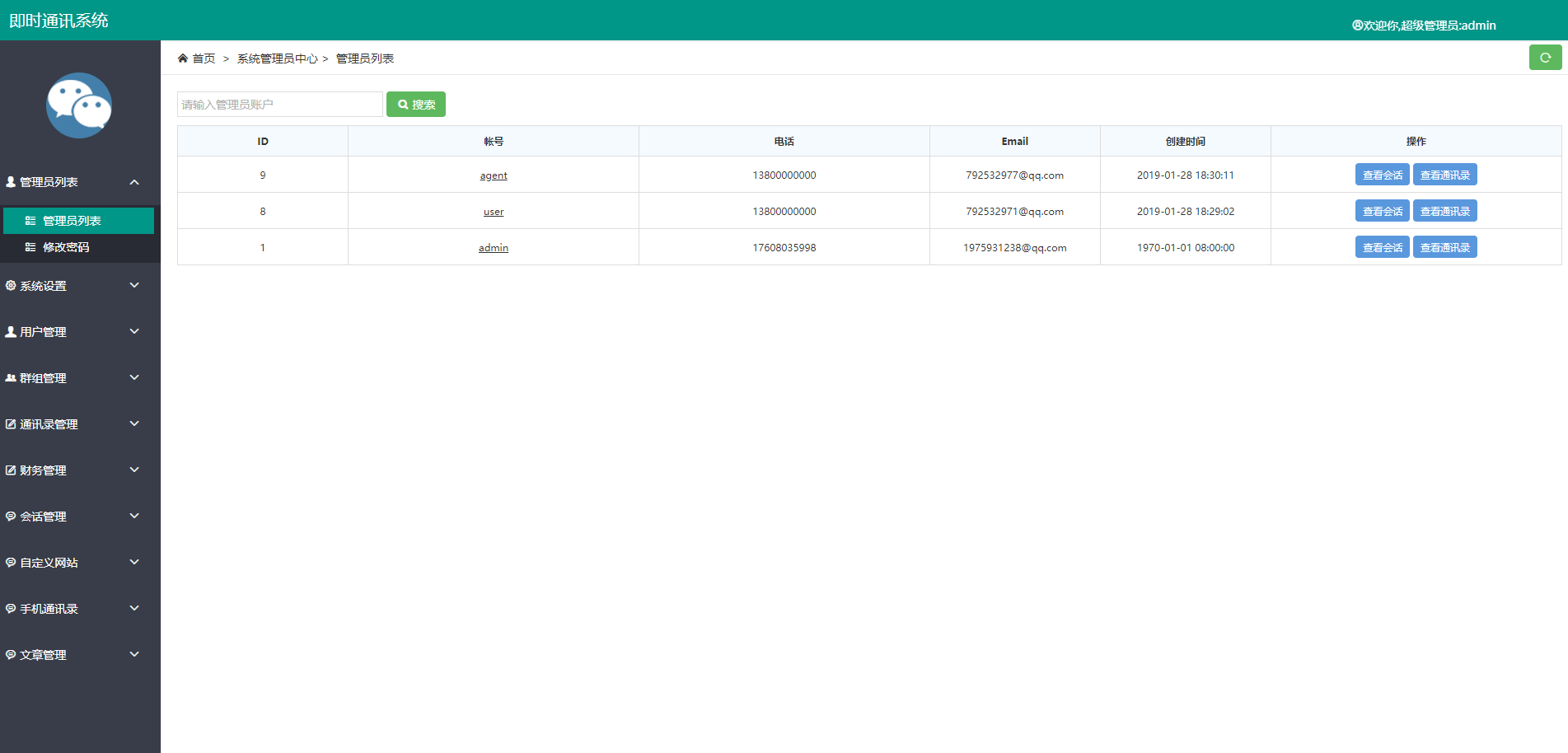Click the user icon beside welcome admin text

point(1357,26)
